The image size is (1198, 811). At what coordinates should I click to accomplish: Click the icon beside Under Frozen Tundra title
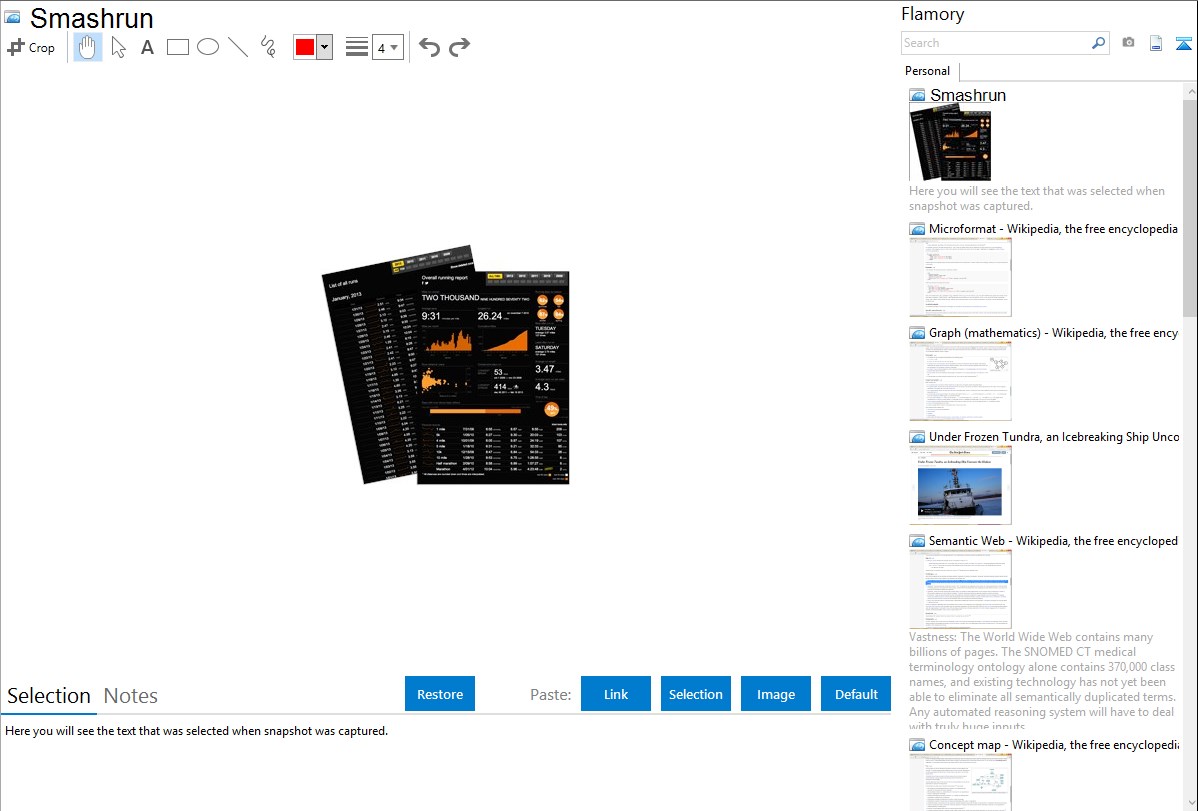tap(917, 436)
